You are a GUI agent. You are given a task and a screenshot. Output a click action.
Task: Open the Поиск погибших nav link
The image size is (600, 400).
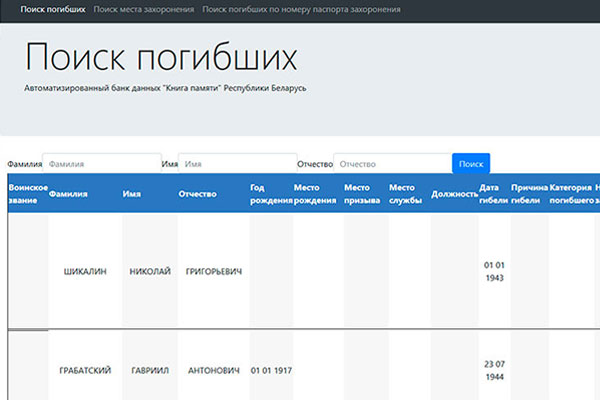pyautogui.click(x=53, y=9)
